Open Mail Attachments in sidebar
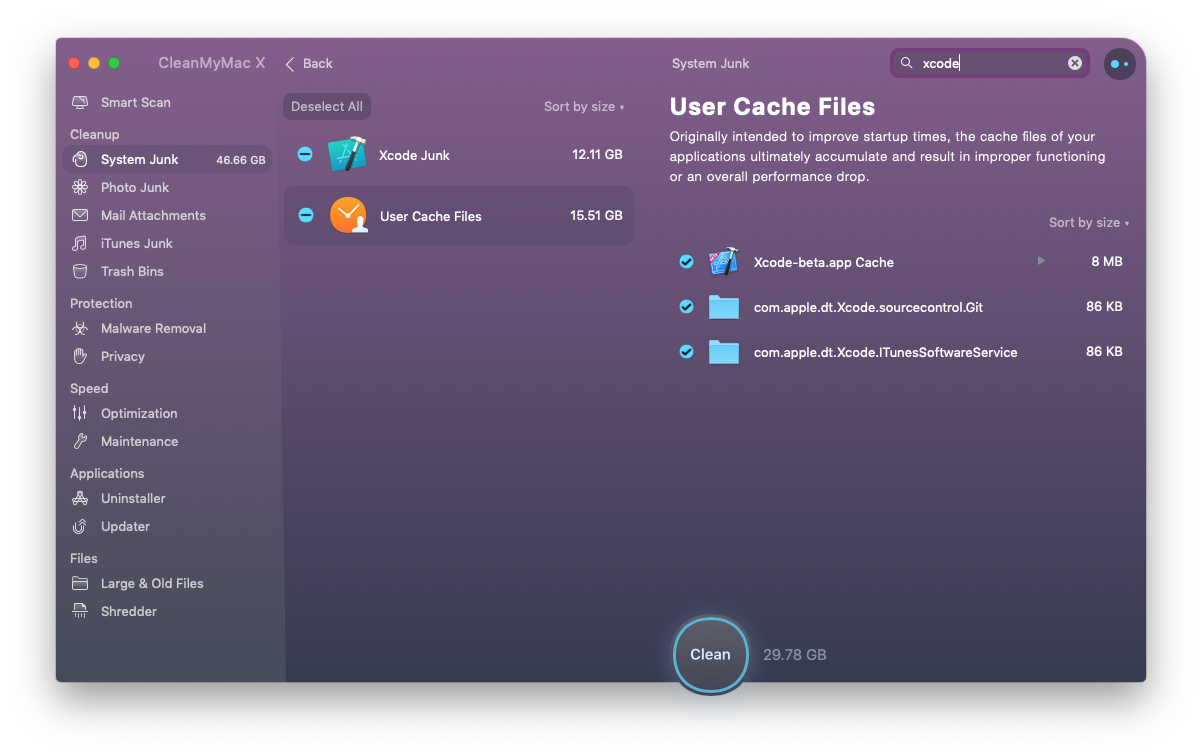 click(x=153, y=216)
